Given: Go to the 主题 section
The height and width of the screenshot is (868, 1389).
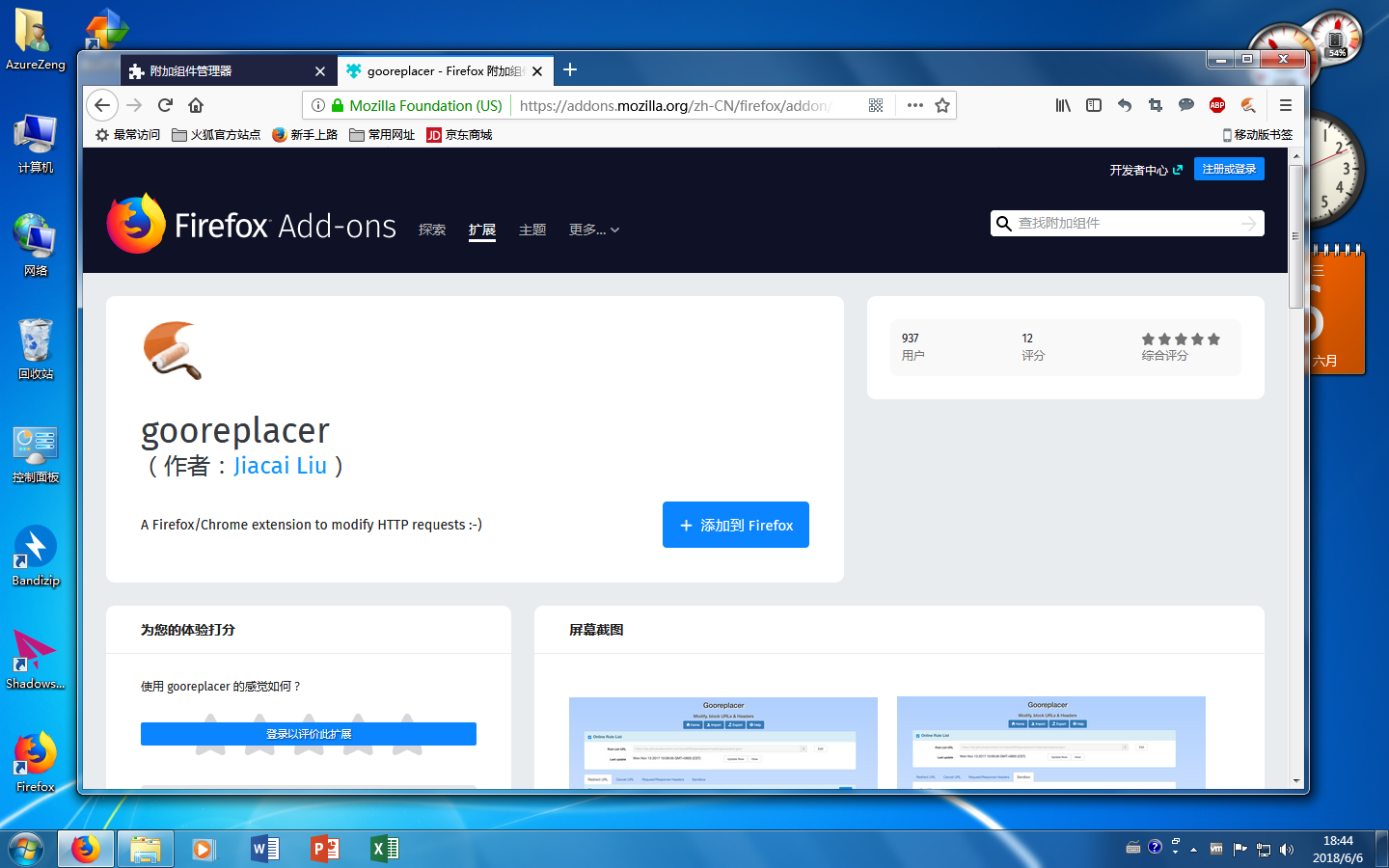Looking at the screenshot, I should coord(532,230).
